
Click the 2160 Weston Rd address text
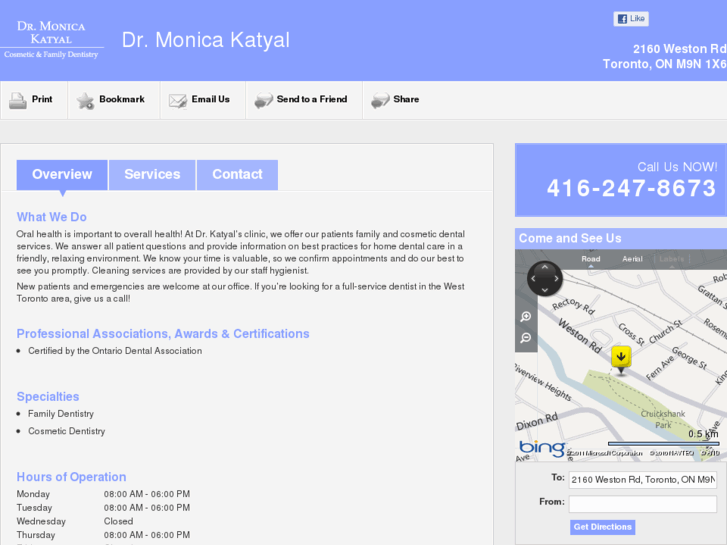point(680,49)
